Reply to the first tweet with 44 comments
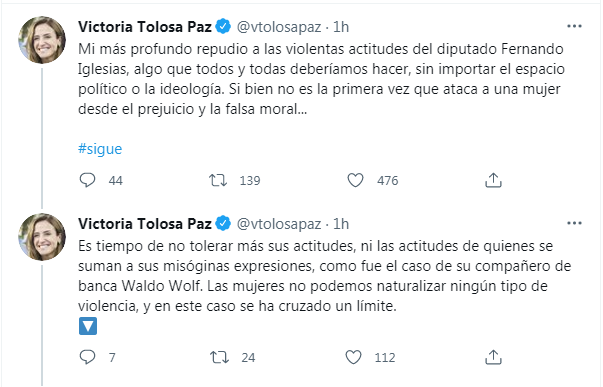This screenshot has width=603, height=387. click(87, 180)
